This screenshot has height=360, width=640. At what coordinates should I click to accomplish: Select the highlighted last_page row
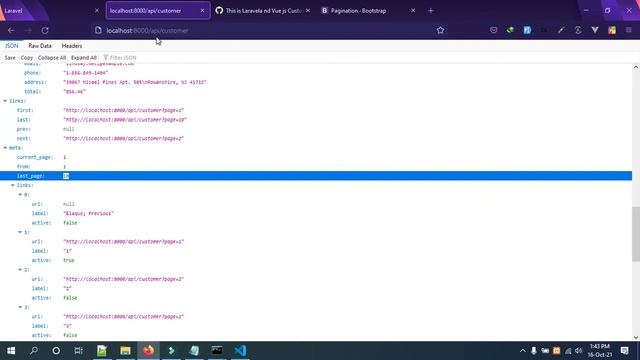tap(316, 176)
